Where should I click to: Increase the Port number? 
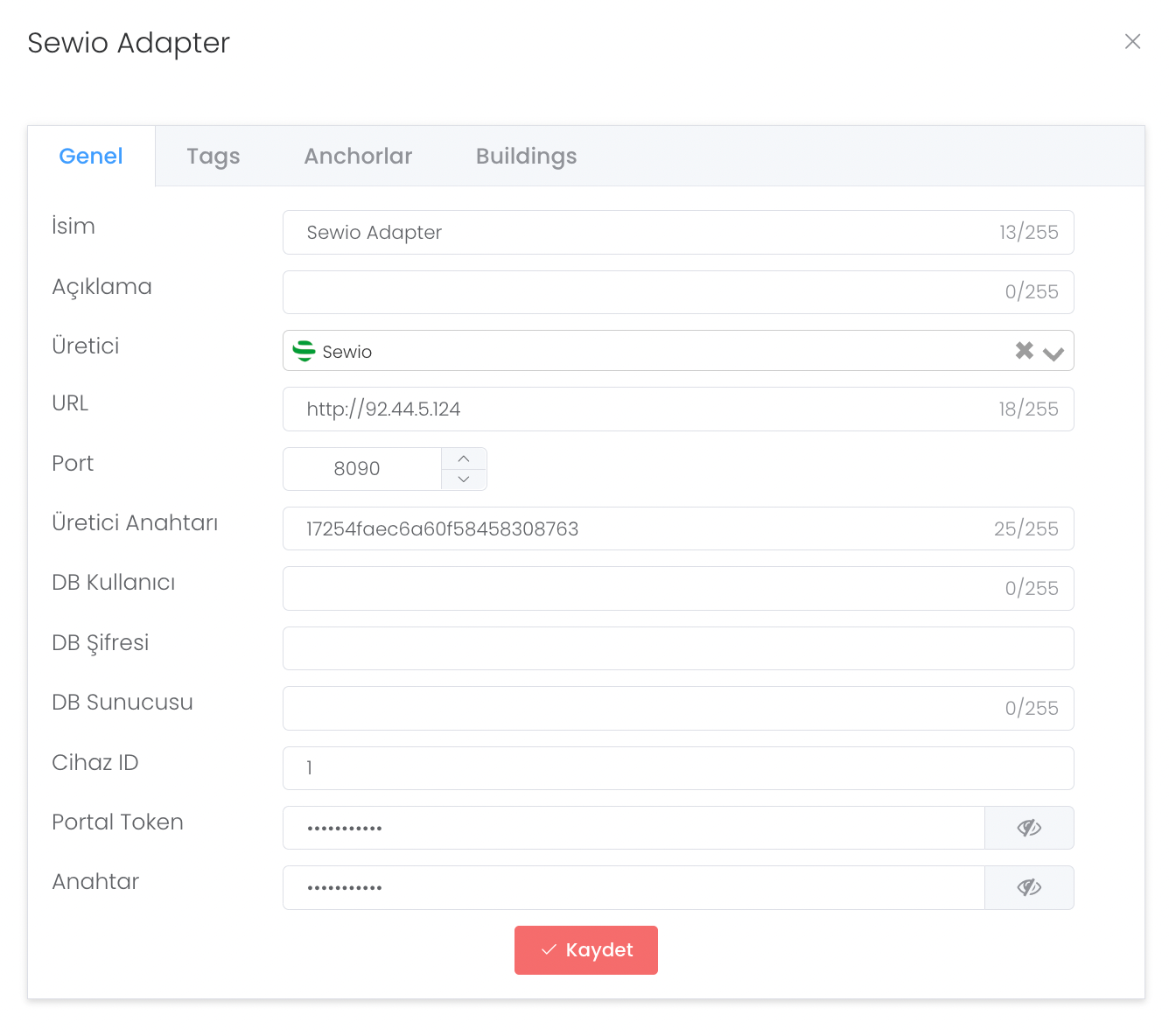pyautogui.click(x=464, y=458)
